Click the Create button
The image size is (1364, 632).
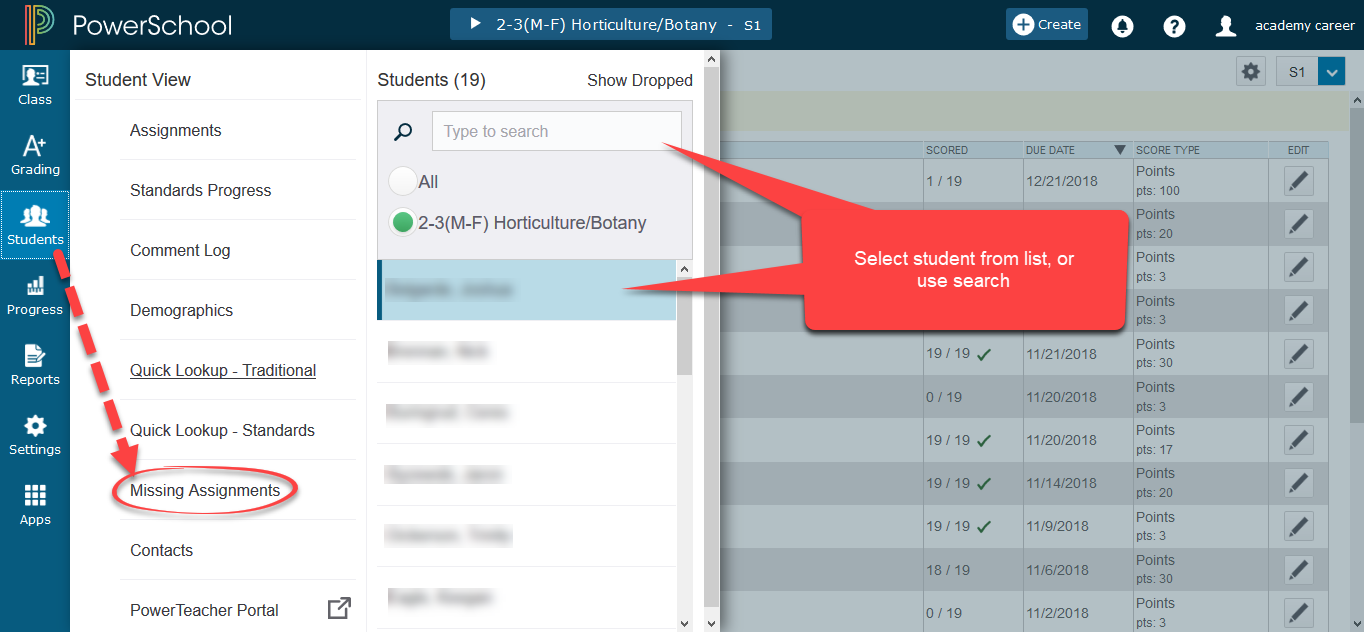click(x=1047, y=25)
